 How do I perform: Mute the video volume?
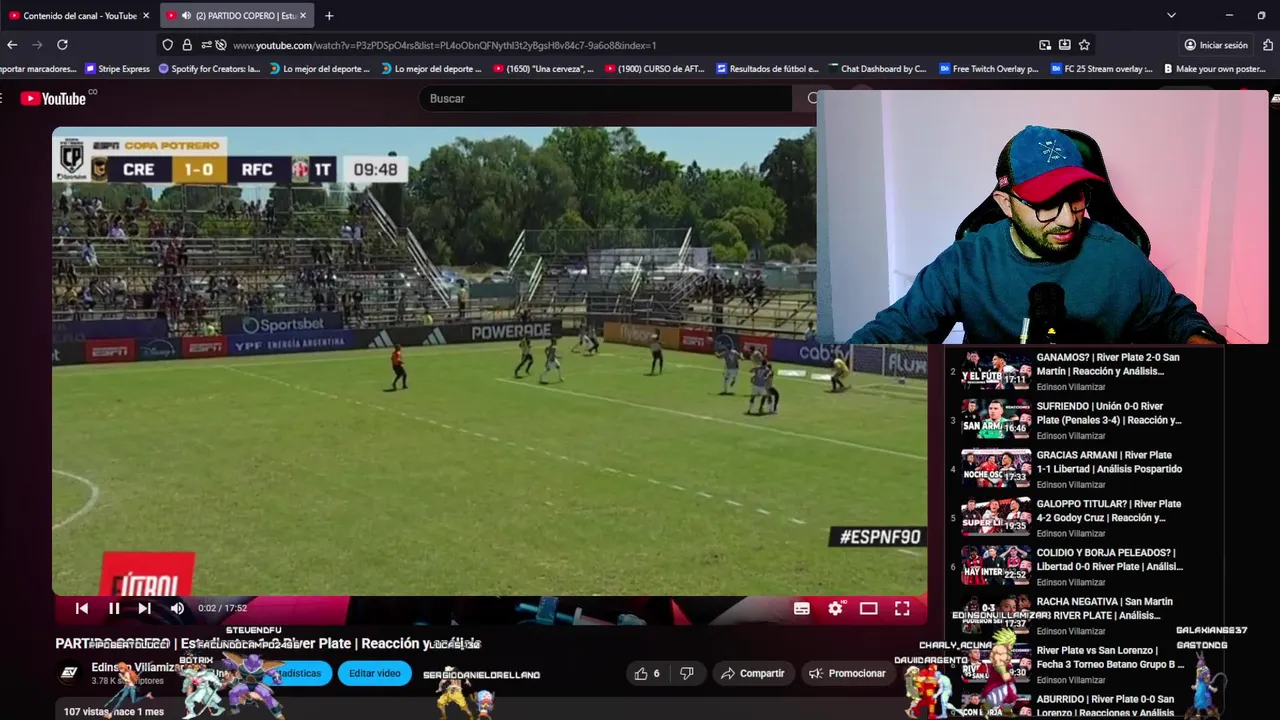click(177, 608)
